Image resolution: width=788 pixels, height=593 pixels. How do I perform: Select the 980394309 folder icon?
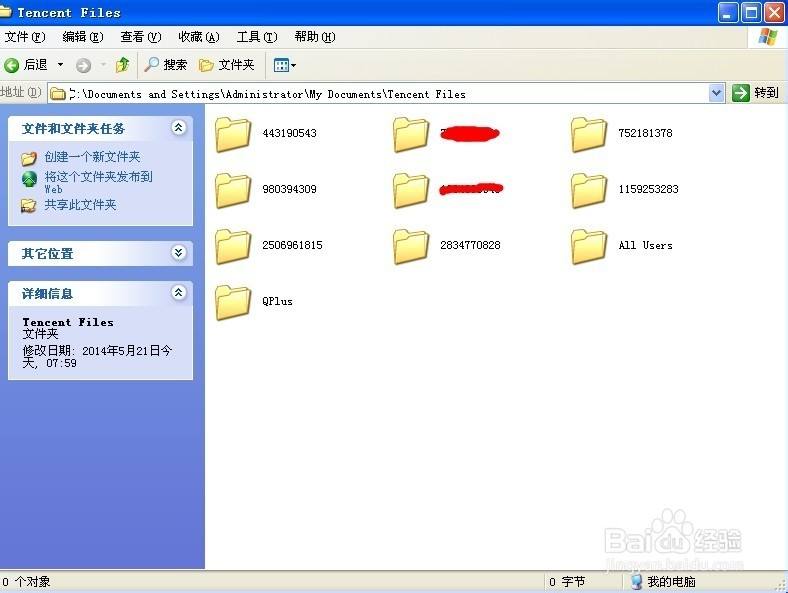click(x=233, y=191)
